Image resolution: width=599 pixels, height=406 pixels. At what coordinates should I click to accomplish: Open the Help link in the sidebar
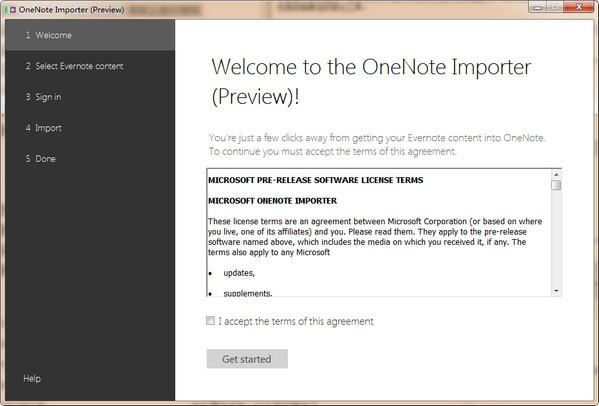pos(32,379)
